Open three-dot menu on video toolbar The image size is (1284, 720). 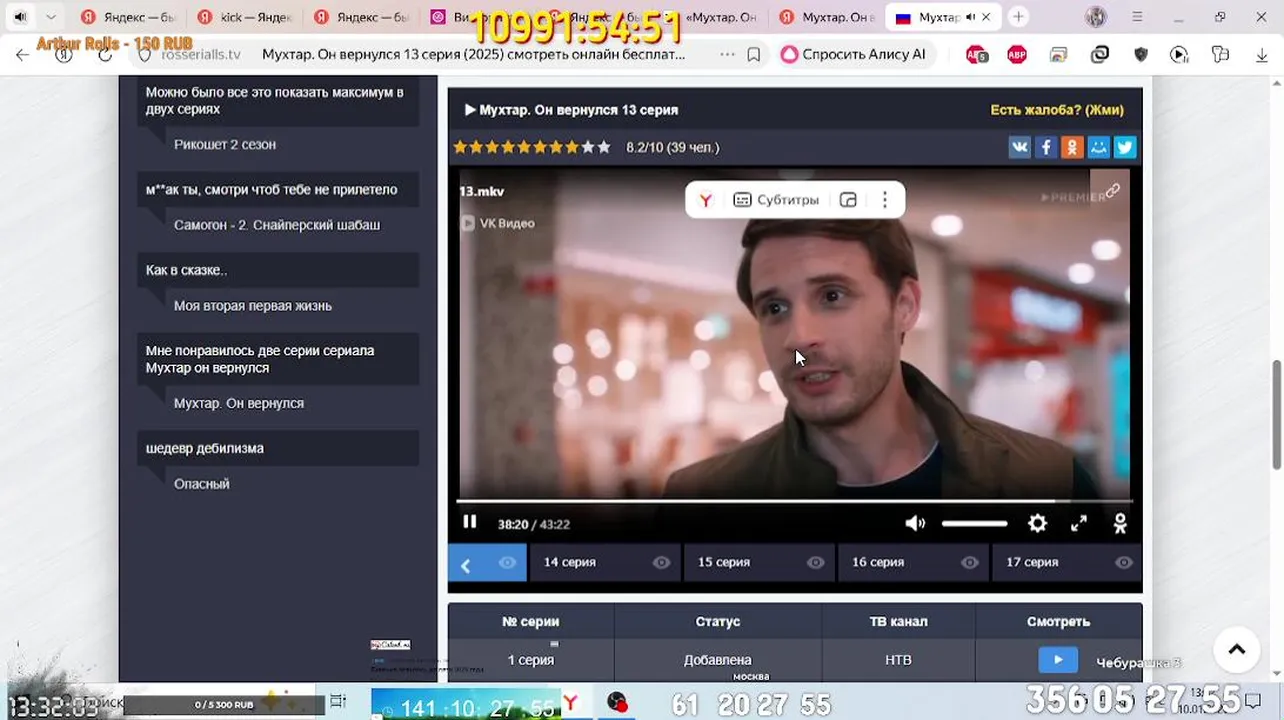click(884, 200)
